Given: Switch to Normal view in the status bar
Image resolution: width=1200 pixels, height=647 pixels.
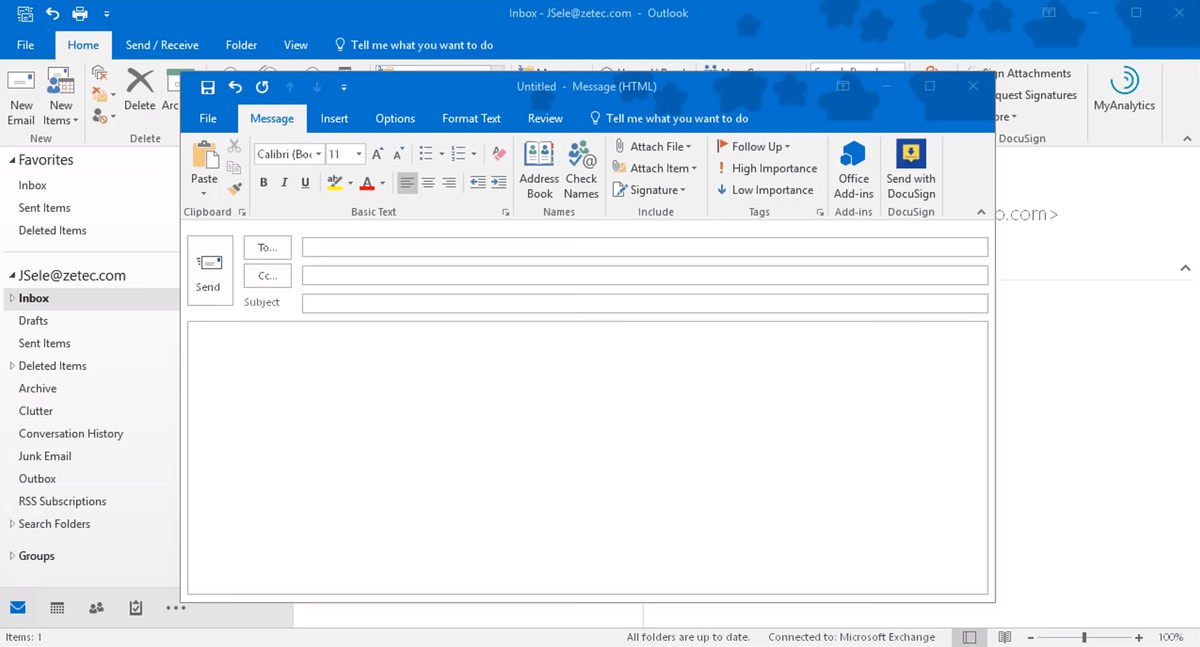Looking at the screenshot, I should (x=969, y=637).
